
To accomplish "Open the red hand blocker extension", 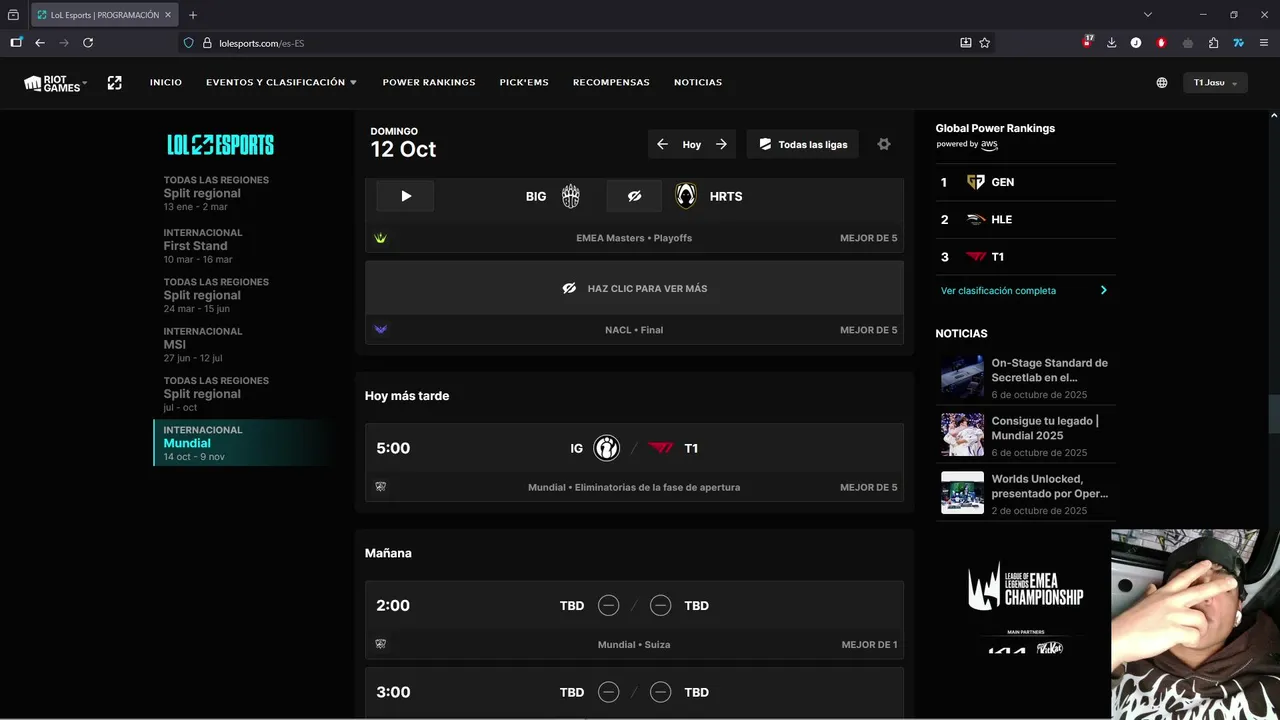I will tap(1161, 43).
